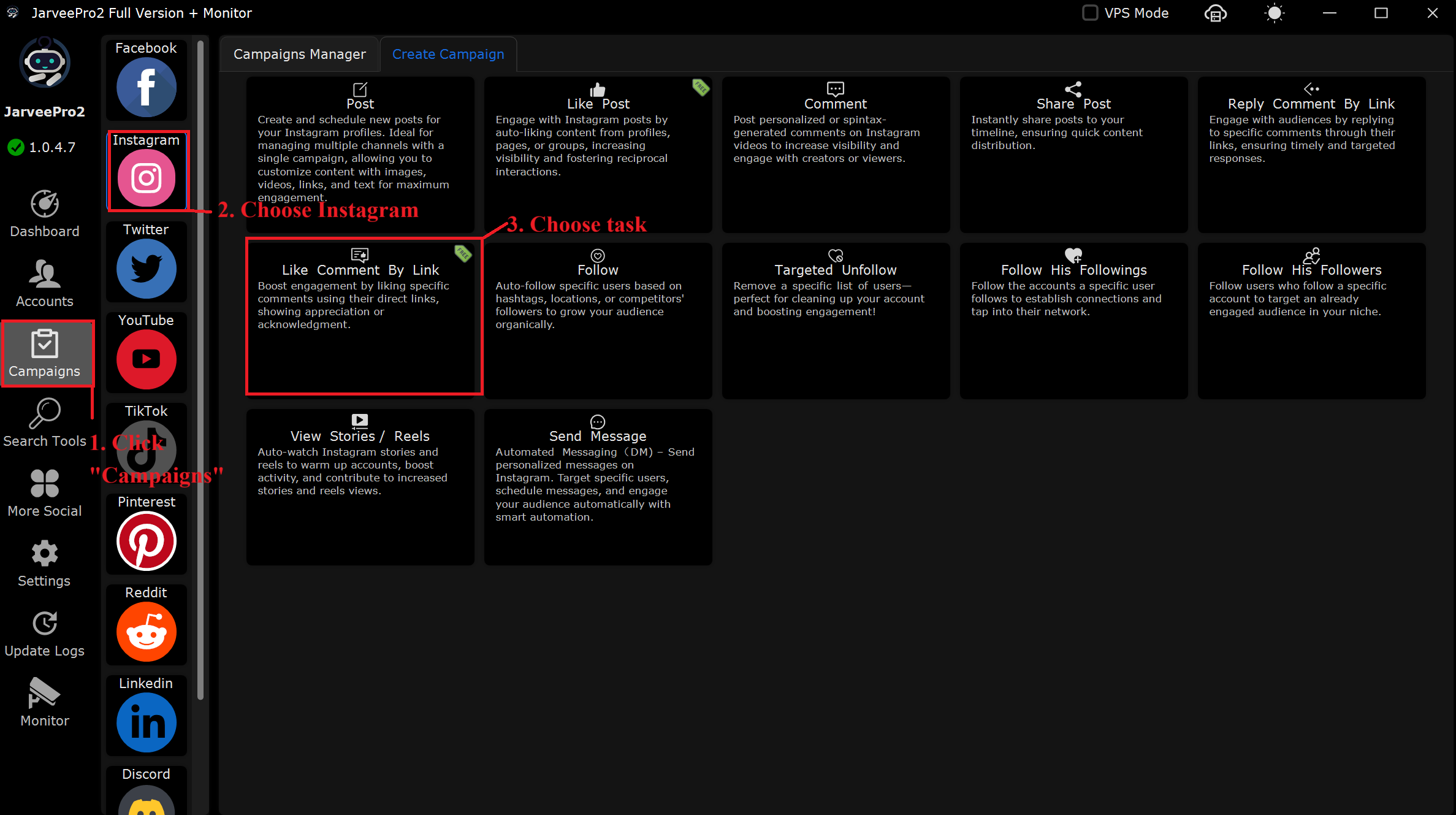This screenshot has width=1456, height=815.
Task: Select the Reply Comment By Link card
Action: (1312, 155)
